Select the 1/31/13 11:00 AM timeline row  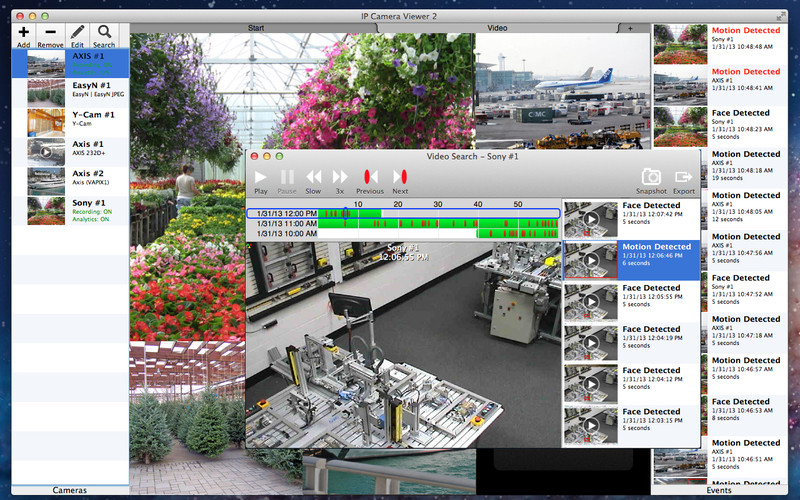(x=403, y=223)
